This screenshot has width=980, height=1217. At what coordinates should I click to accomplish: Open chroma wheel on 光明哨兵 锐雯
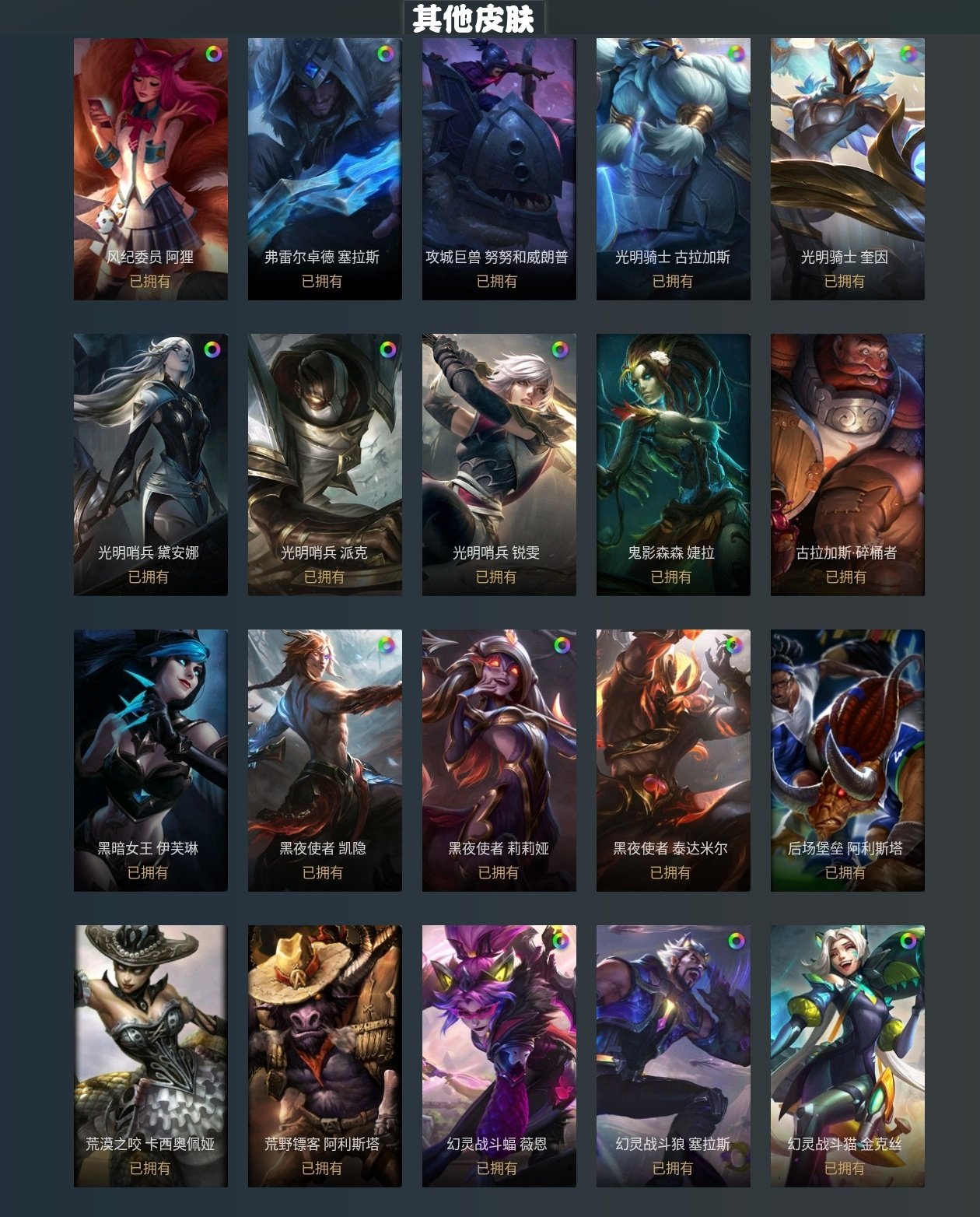[x=560, y=349]
